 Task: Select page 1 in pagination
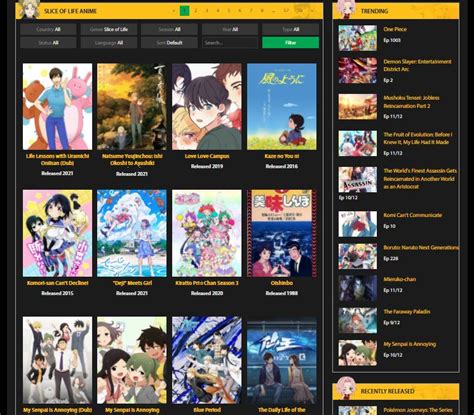pos(185,11)
